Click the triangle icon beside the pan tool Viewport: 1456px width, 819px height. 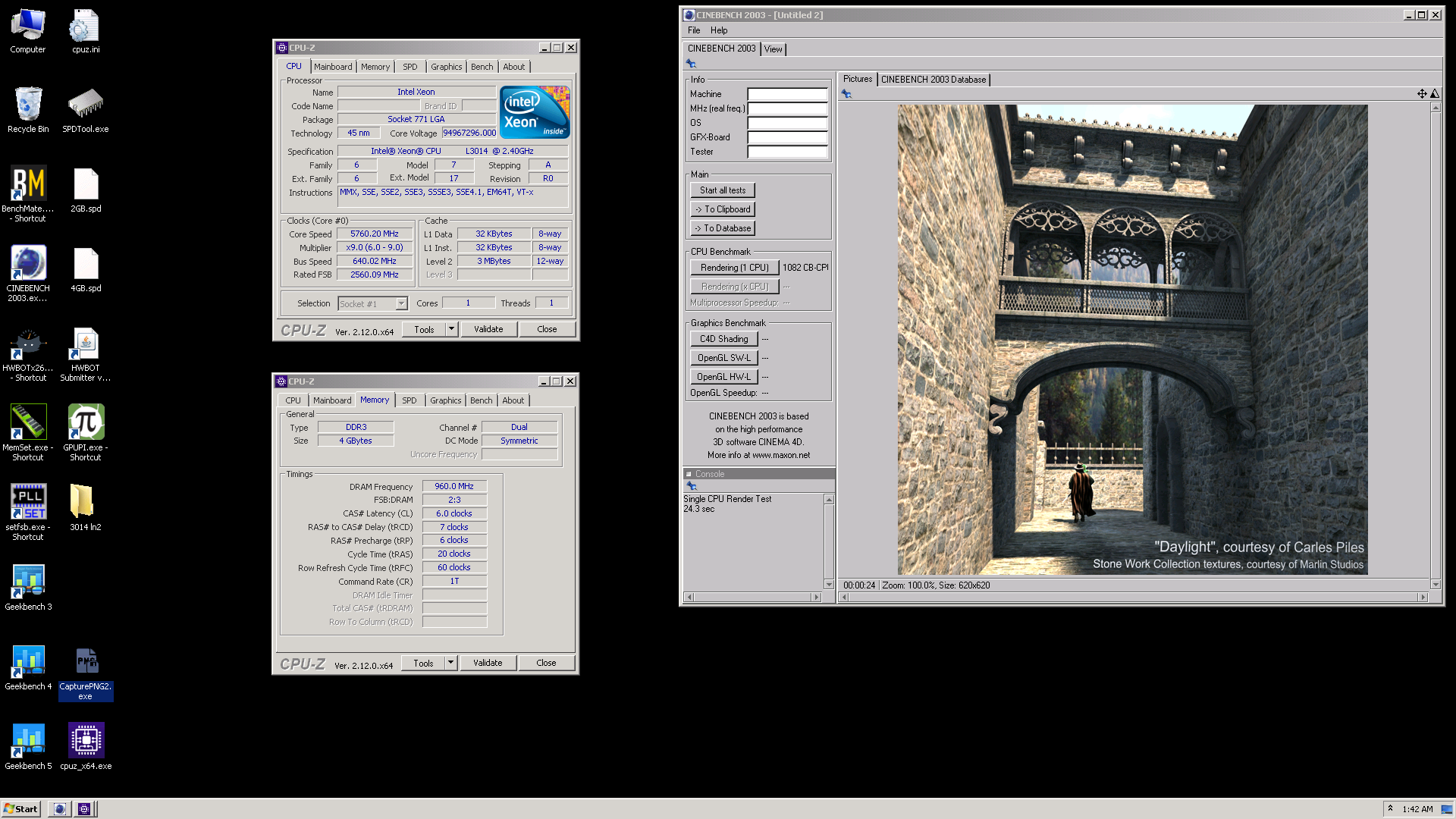pos(1435,94)
